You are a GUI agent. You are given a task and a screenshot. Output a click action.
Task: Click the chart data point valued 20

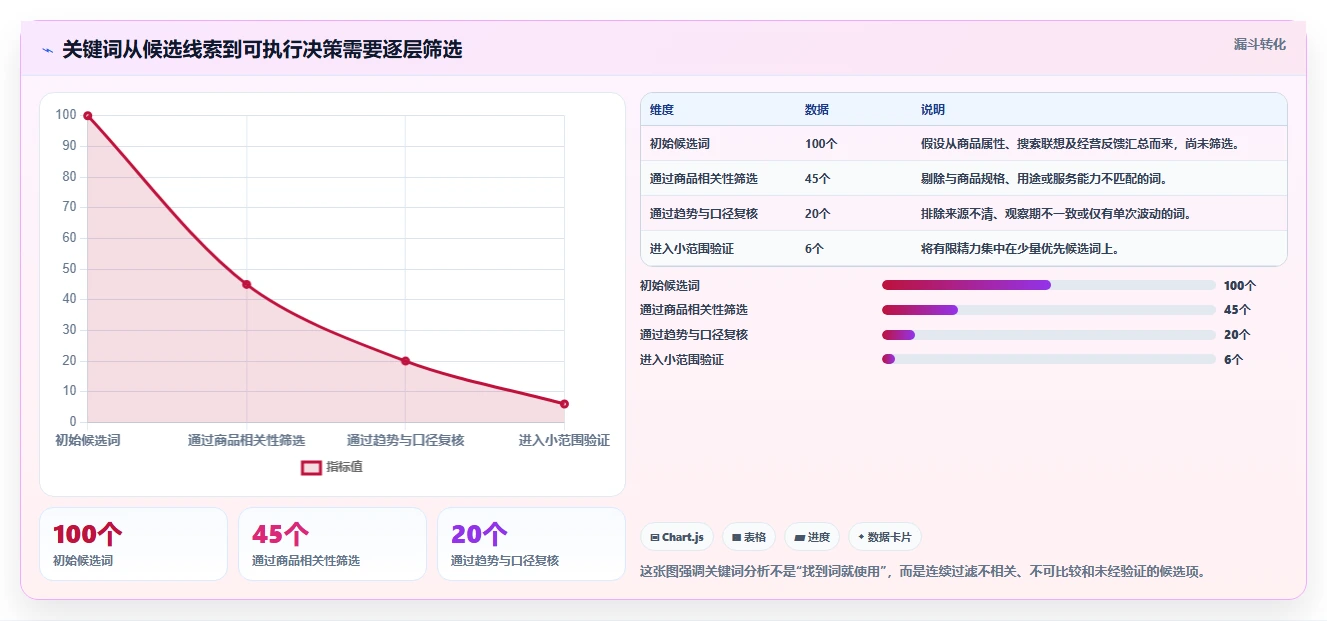click(x=405, y=361)
